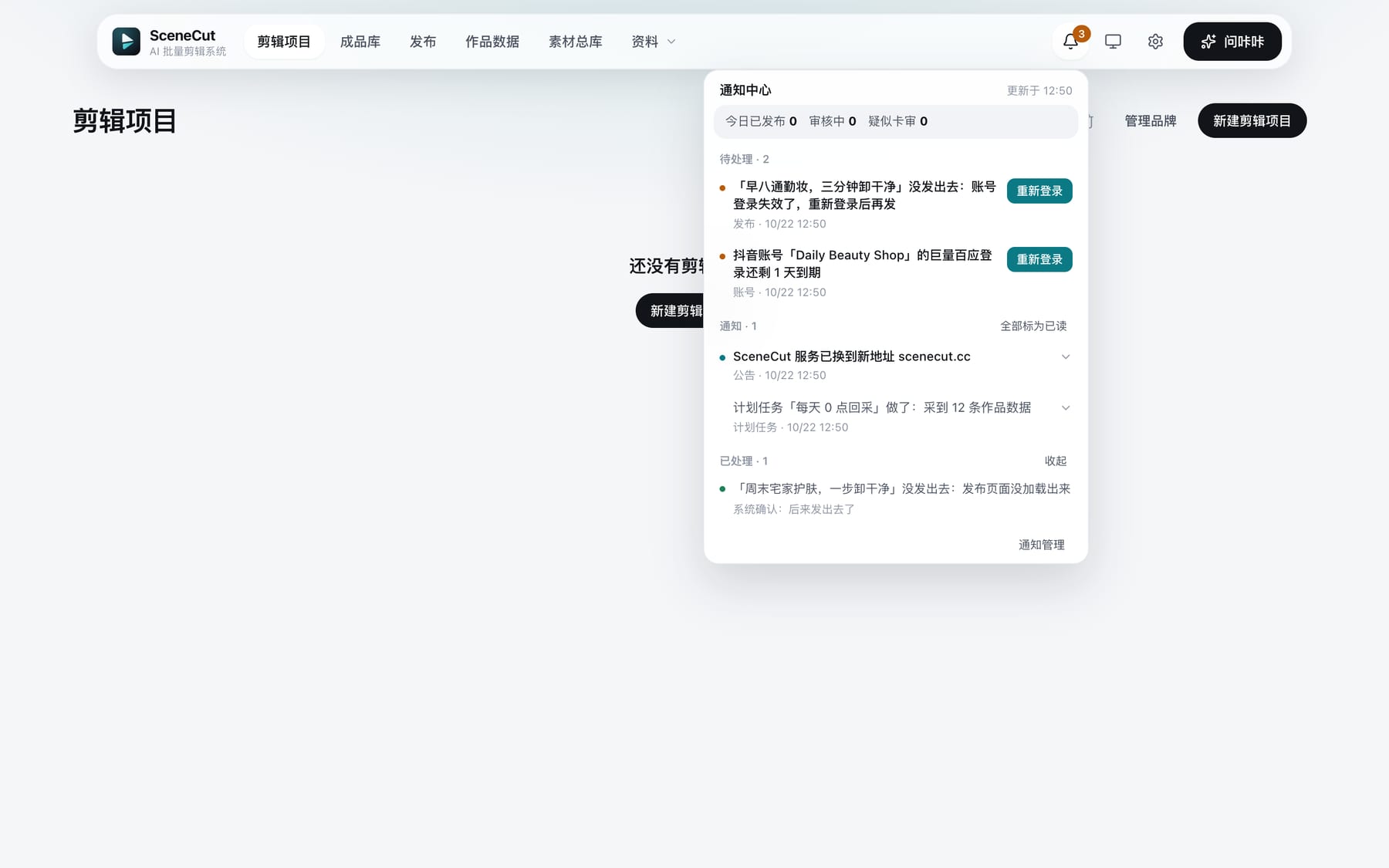This screenshot has width=1389, height=868.
Task: Click the 剪辑项目 page heading
Action: pos(124,121)
